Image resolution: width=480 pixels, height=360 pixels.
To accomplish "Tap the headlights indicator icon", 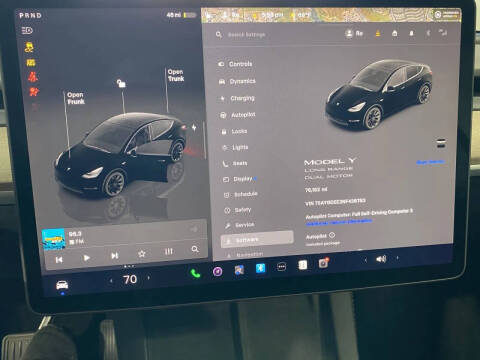I will point(27,31).
